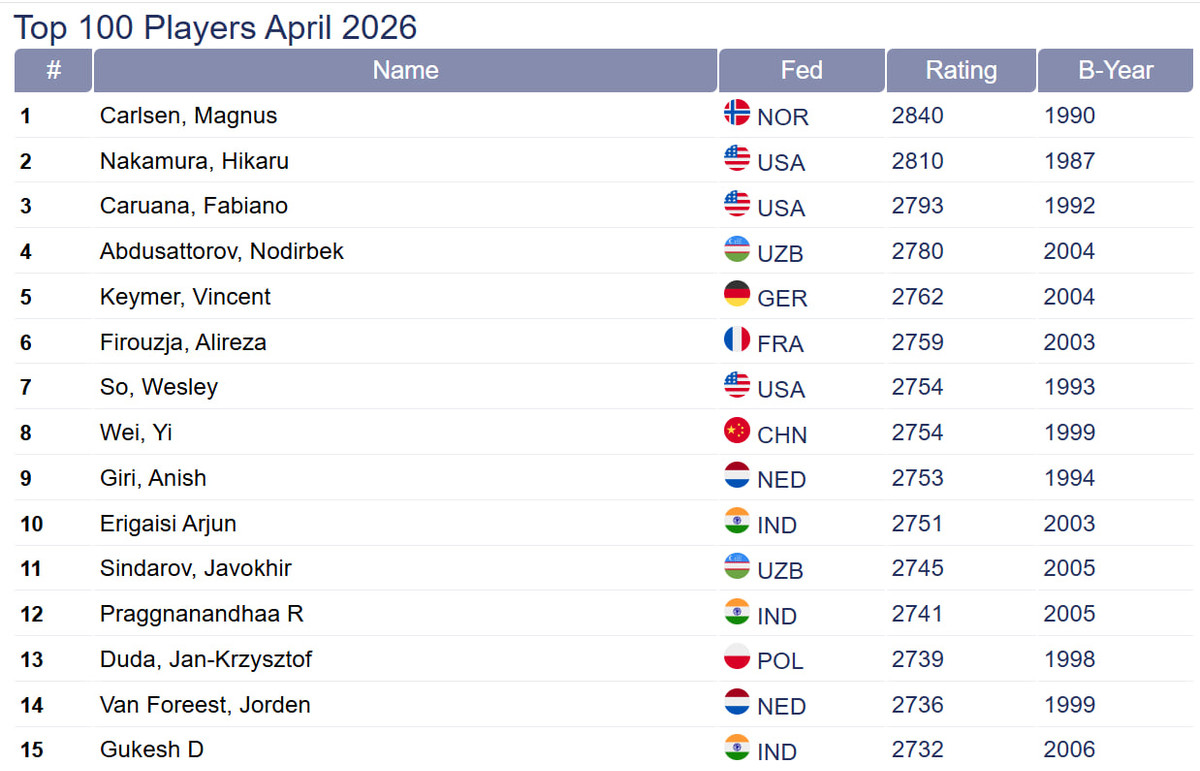Screen dimensions: 1200x771
Task: Click Sindarov, Javokhir name
Action: coord(195,569)
